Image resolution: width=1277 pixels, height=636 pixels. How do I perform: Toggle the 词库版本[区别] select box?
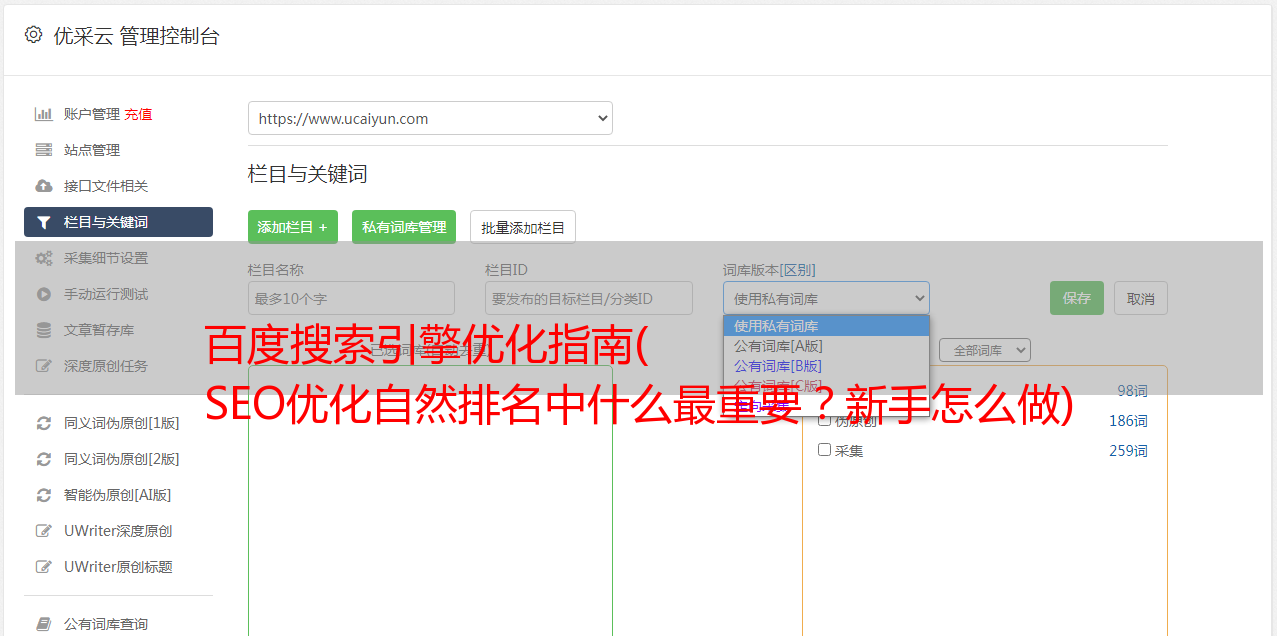[826, 298]
